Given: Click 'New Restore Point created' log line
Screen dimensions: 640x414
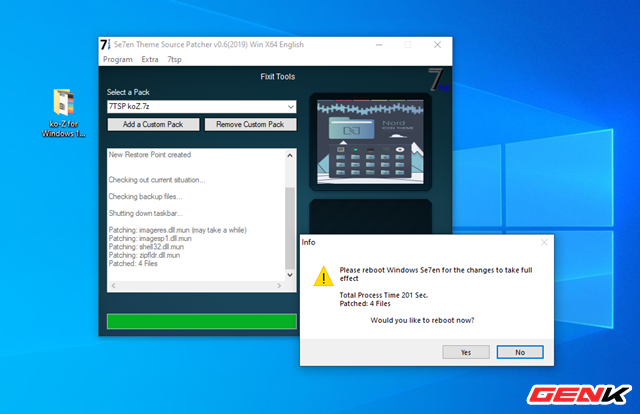Looking at the screenshot, I should (x=150, y=155).
